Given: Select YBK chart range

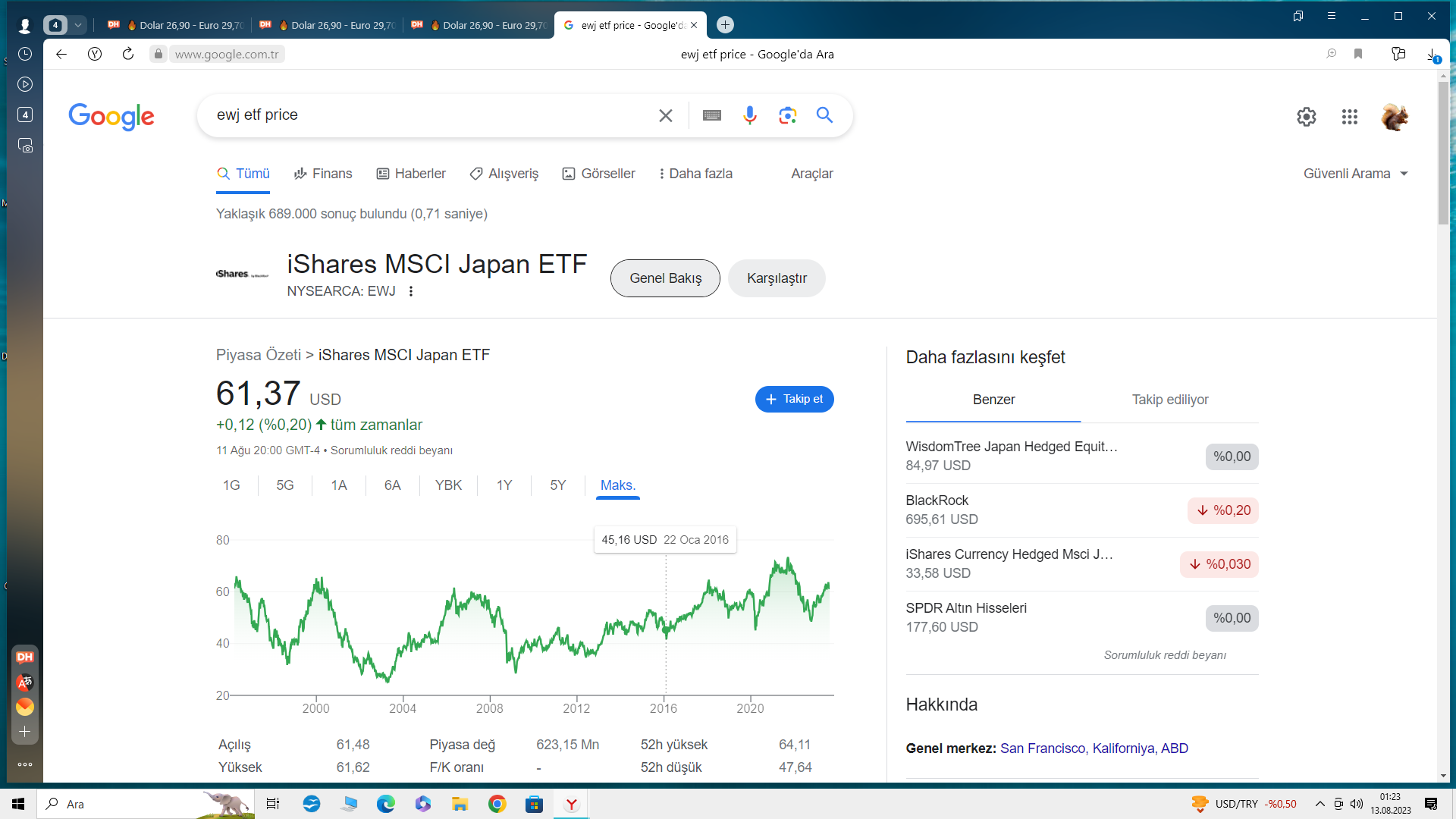Looking at the screenshot, I should coord(448,485).
